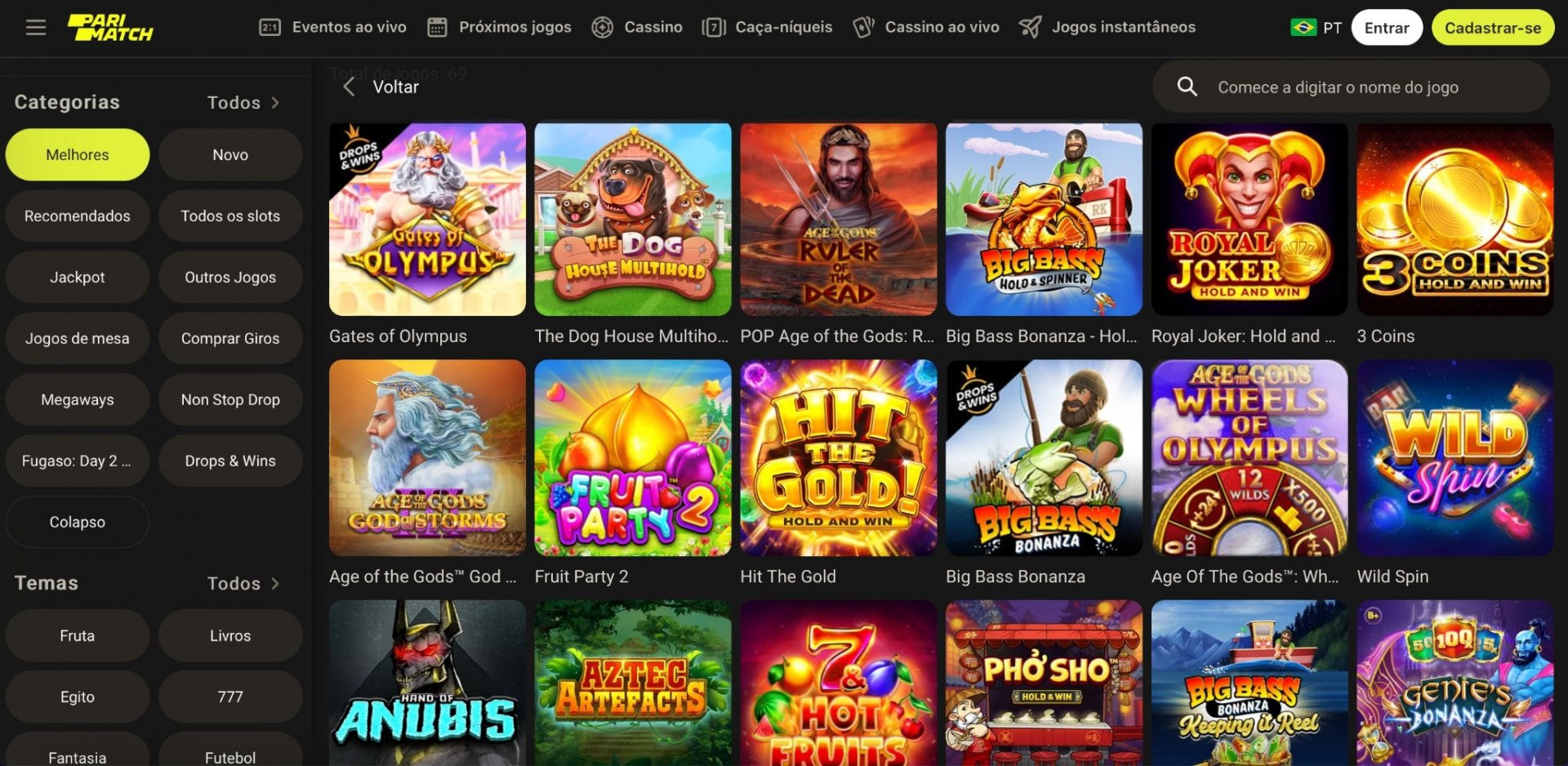1568x766 pixels.
Task: Expand Todos next to Temas
Action: click(x=243, y=584)
